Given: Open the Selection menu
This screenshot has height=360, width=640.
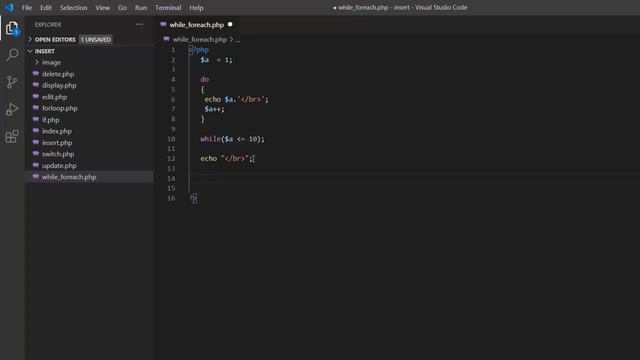Looking at the screenshot, I should click(x=73, y=8).
